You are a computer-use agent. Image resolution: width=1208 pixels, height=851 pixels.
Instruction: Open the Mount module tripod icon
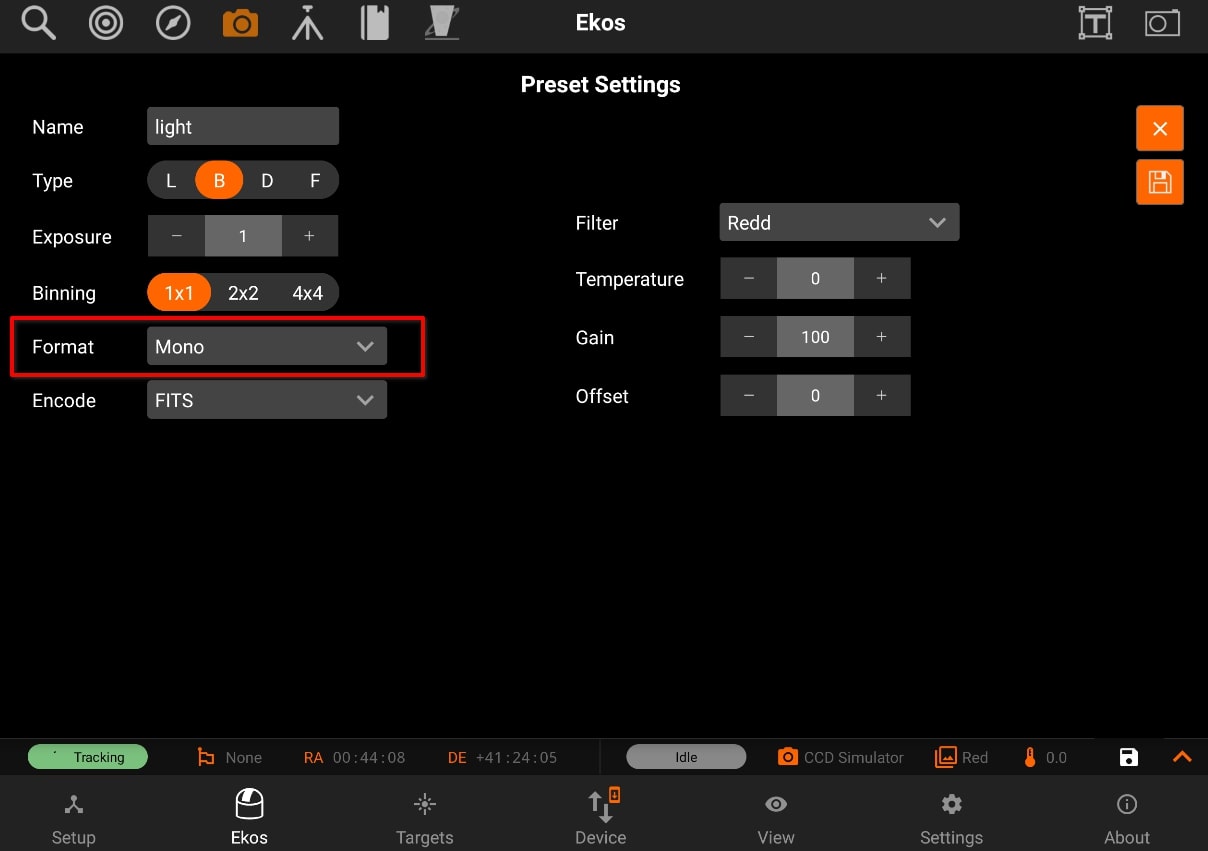(x=307, y=23)
